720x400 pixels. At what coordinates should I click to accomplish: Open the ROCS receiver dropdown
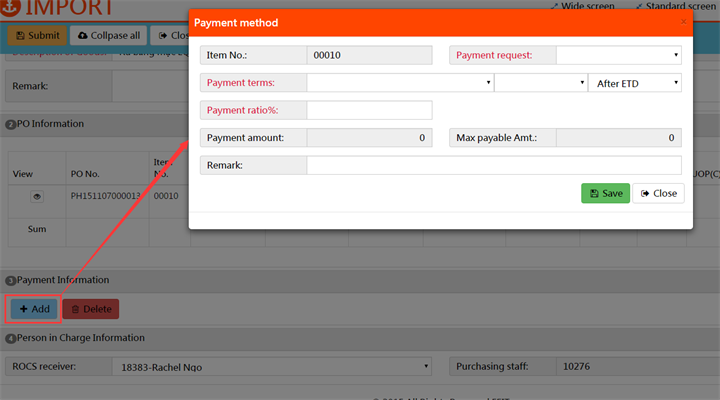270,367
